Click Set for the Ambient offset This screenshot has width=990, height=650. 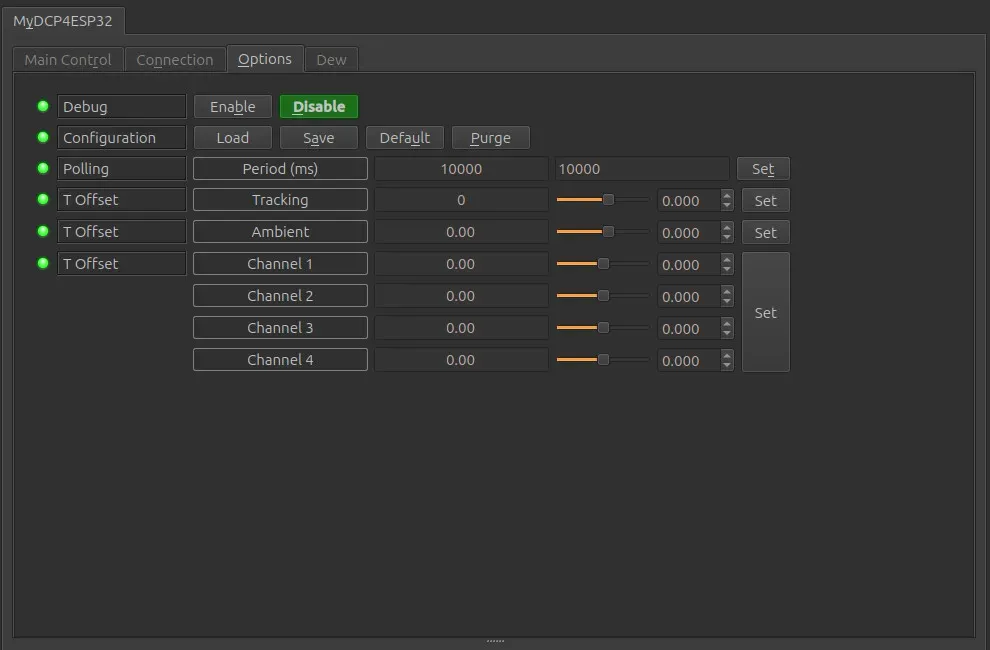(x=765, y=232)
